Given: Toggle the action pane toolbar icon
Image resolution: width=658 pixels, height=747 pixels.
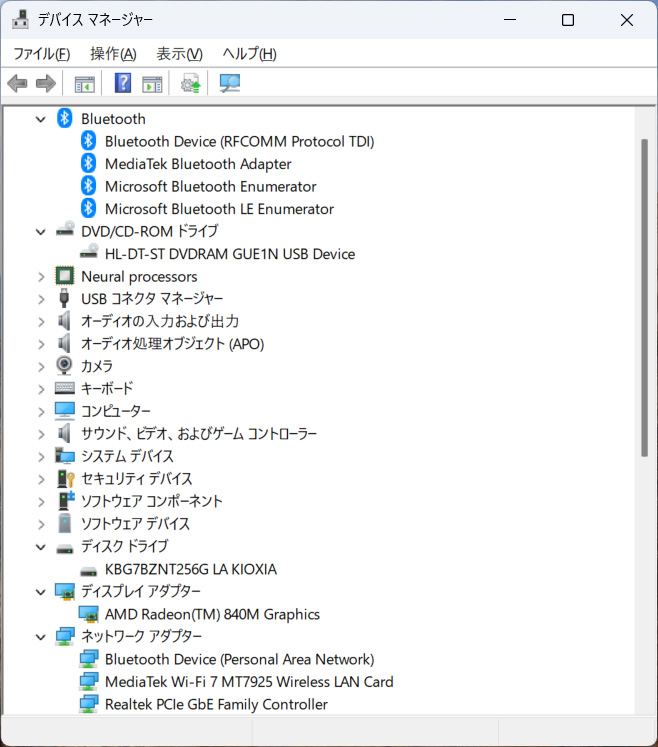Looking at the screenshot, I should 152,84.
